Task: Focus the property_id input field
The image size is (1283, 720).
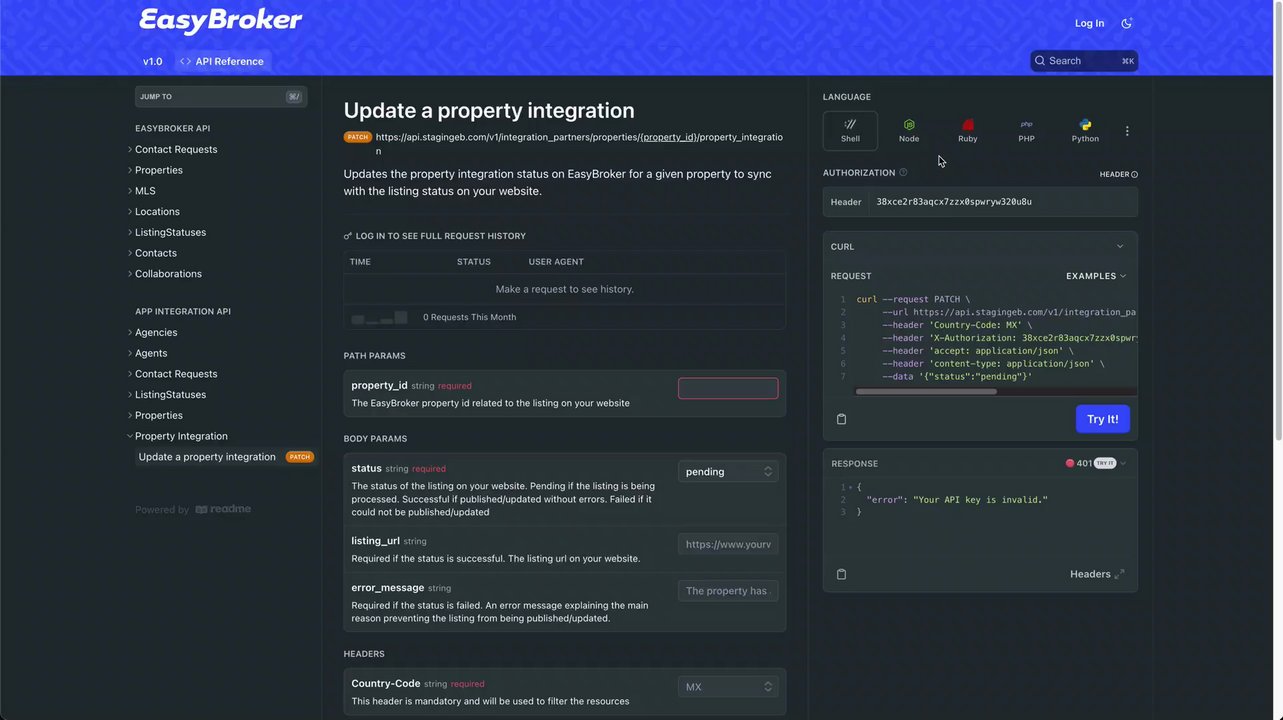Action: (x=728, y=388)
